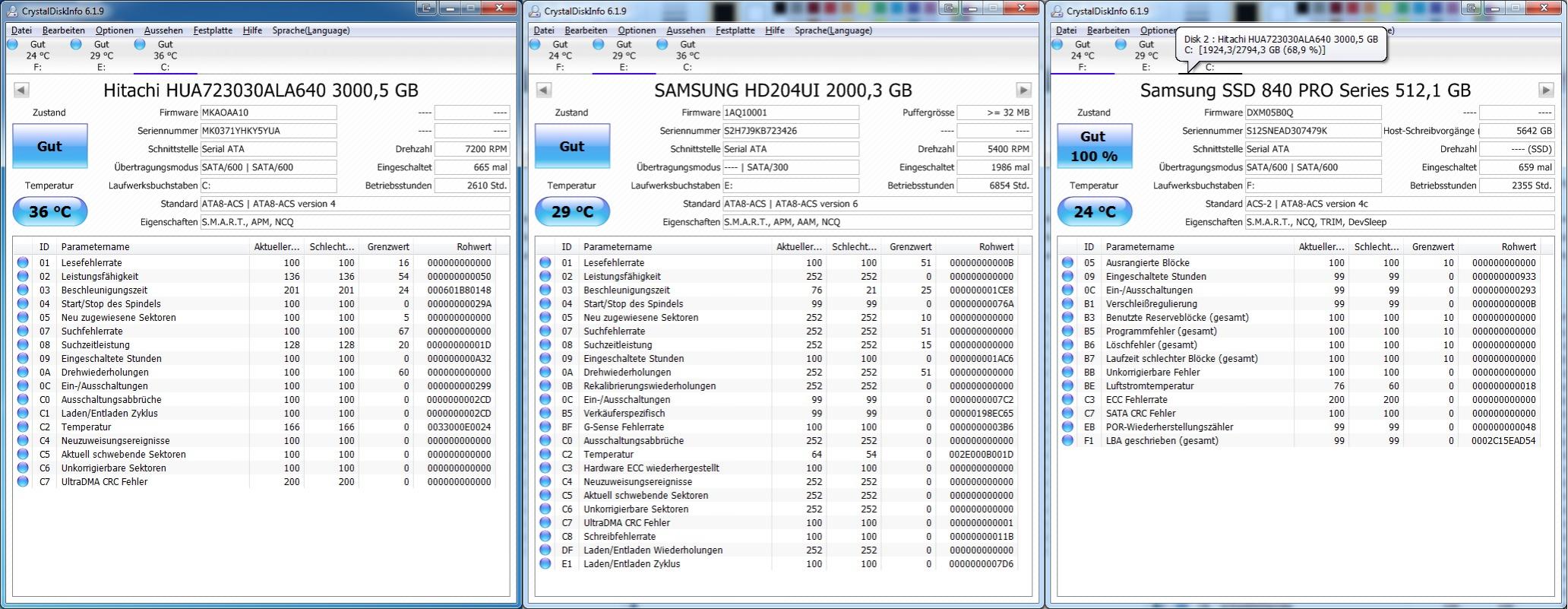This screenshot has width=1568, height=609.
Task: Click Betriebsstunden field showing 2610 Std.
Action: point(473,186)
